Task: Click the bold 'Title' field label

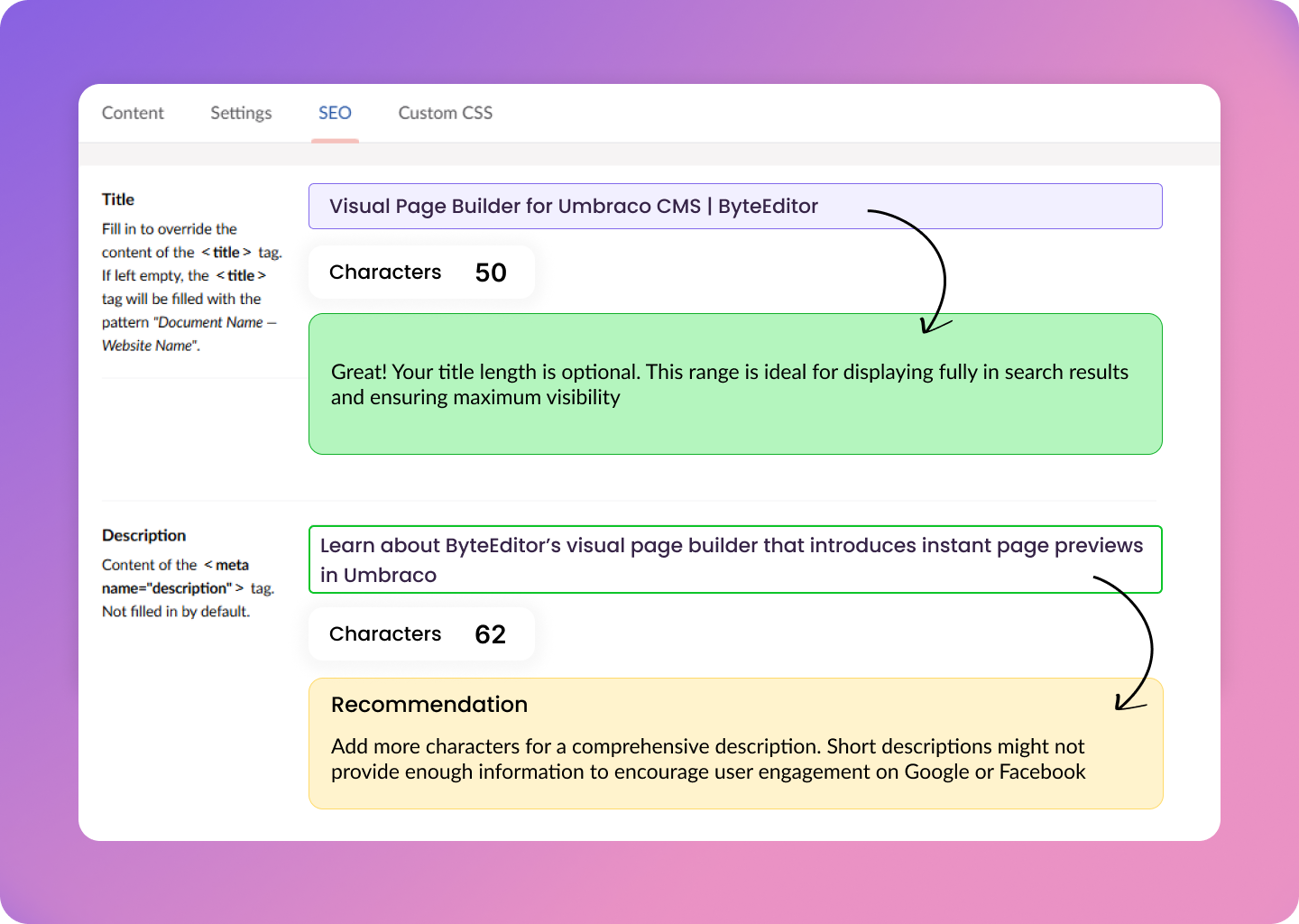Action: (x=118, y=200)
